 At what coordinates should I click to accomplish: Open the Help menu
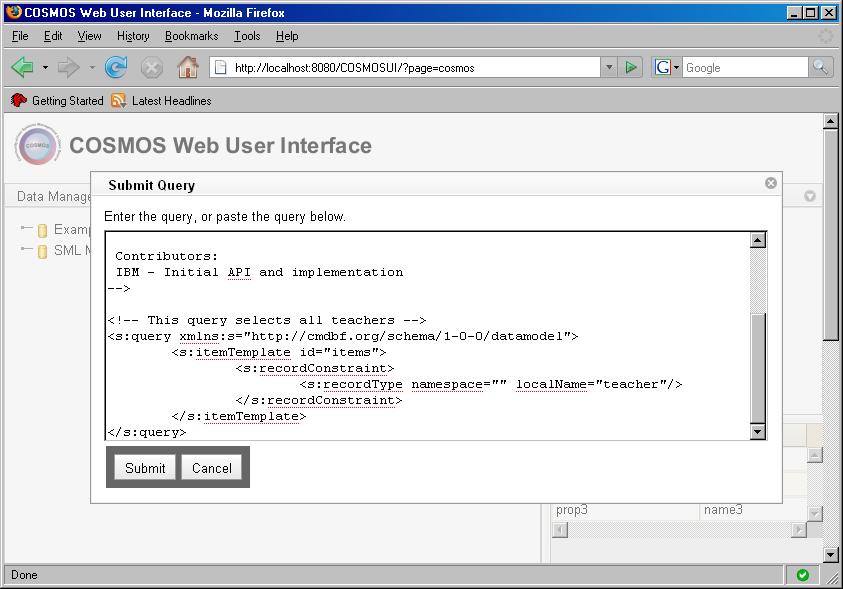click(x=287, y=36)
